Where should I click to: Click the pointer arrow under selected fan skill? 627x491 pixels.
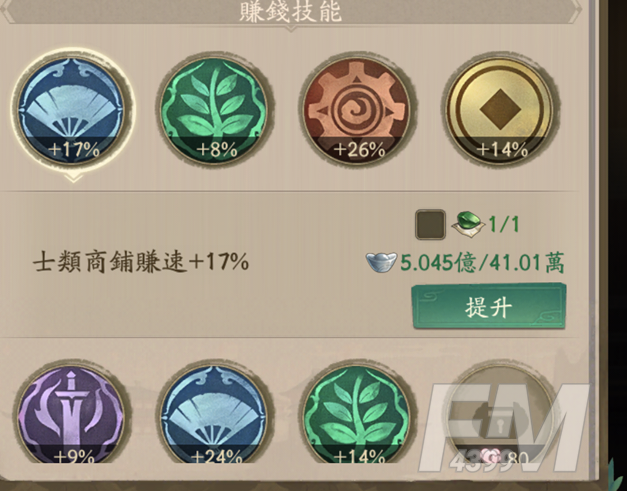(x=74, y=177)
